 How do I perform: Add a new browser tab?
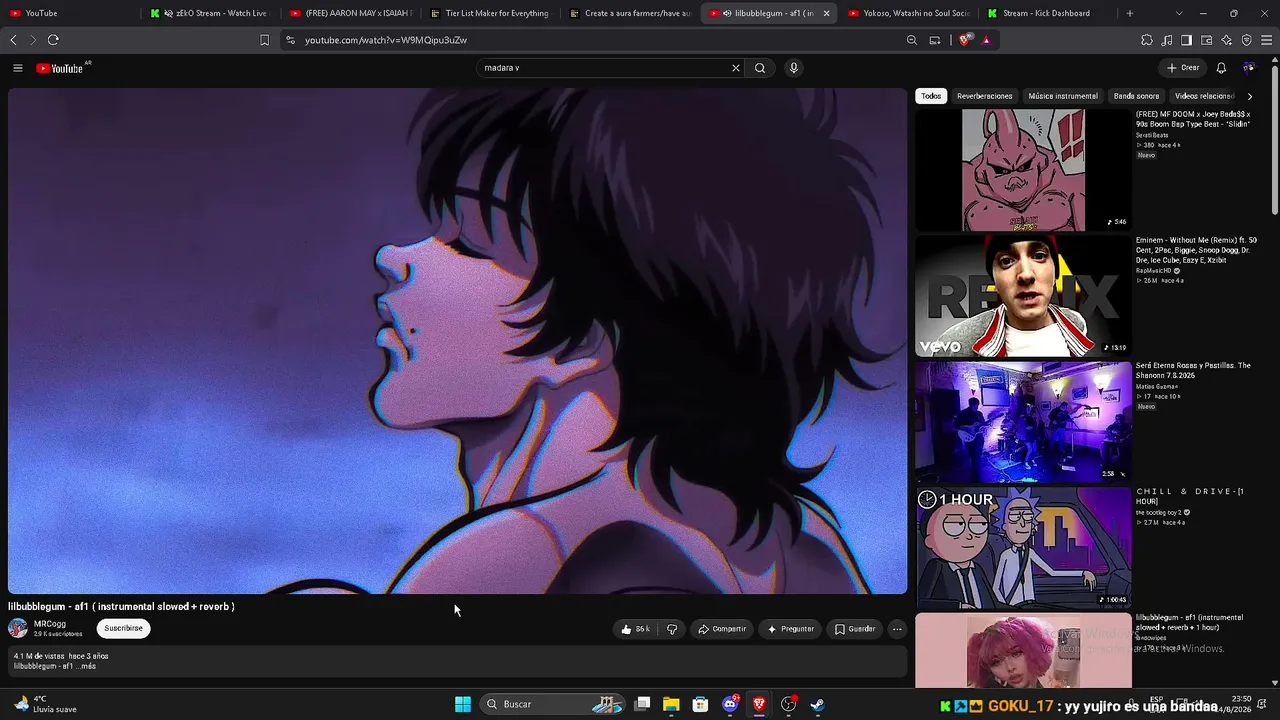point(1130,13)
